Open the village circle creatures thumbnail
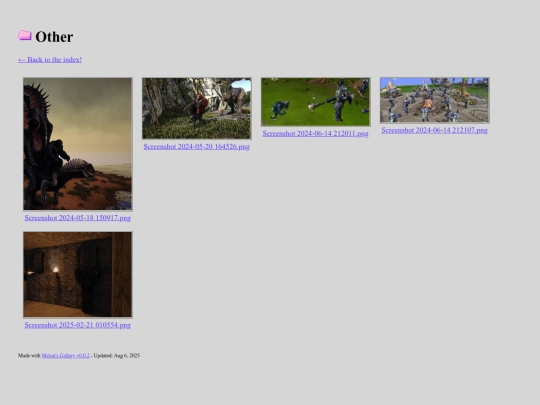 (x=434, y=100)
